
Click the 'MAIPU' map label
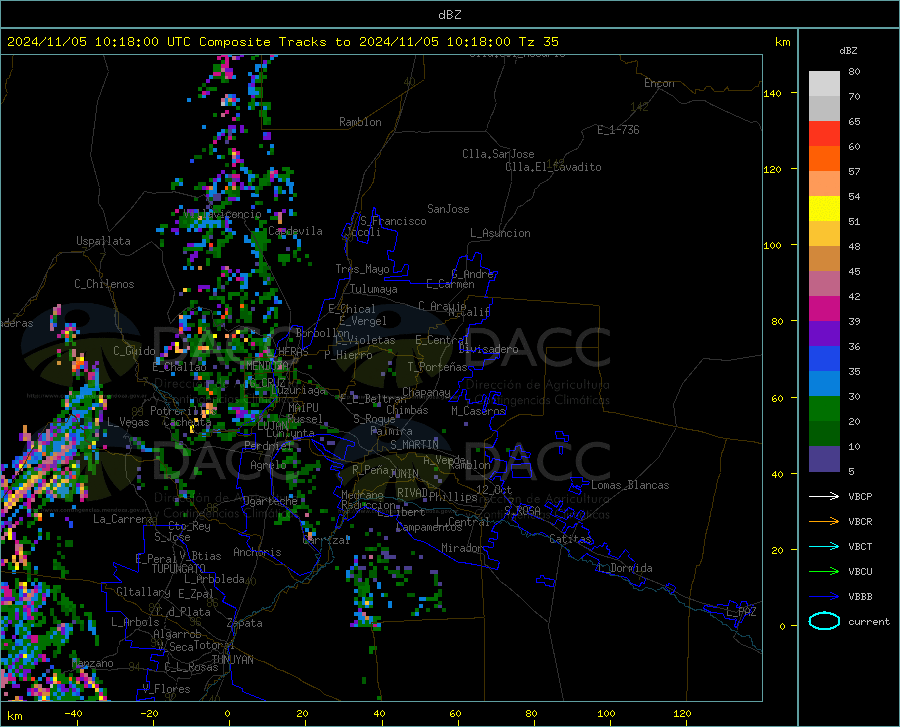coord(303,407)
